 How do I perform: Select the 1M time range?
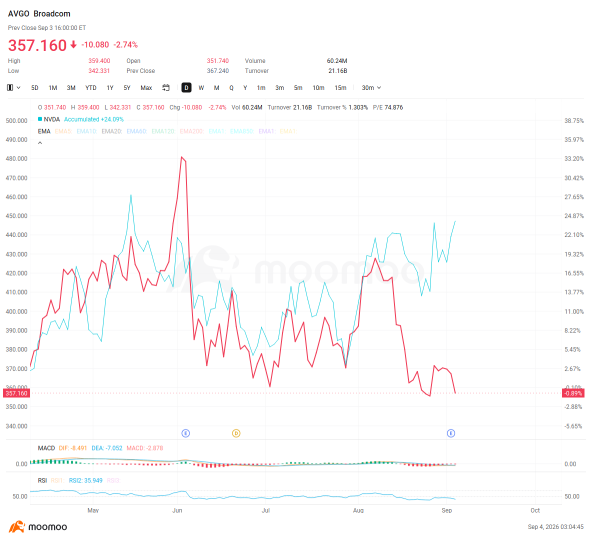click(x=53, y=88)
